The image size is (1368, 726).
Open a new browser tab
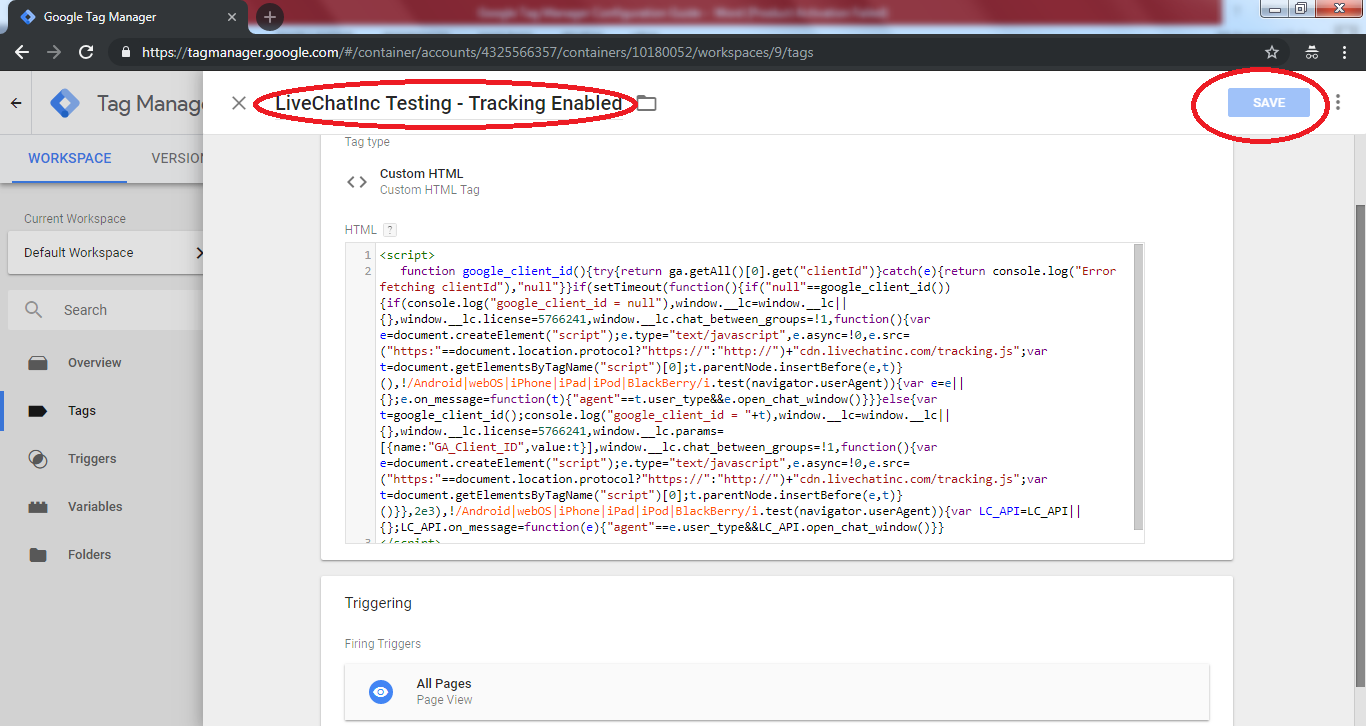tap(270, 17)
